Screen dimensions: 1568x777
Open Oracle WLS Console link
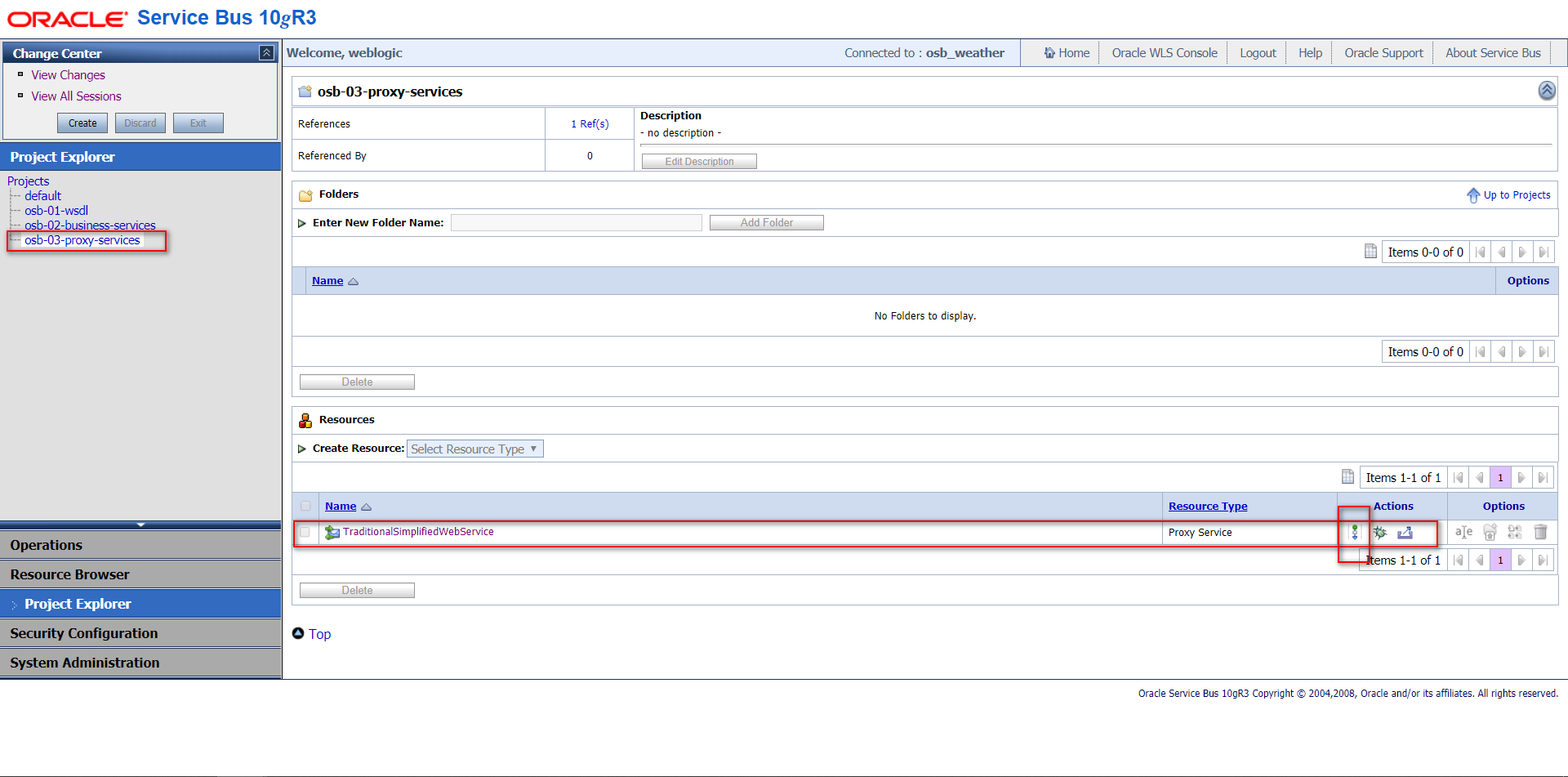(1164, 53)
